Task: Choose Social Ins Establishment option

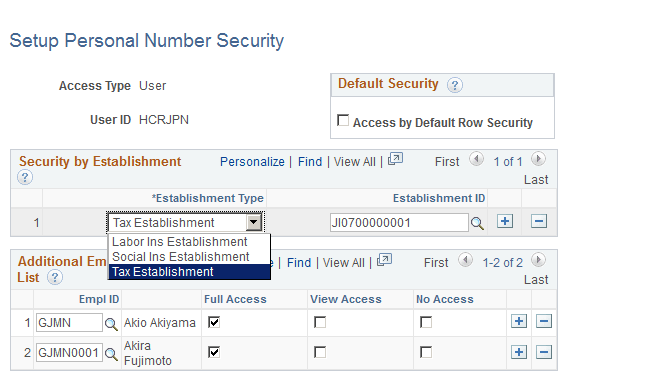Action: tap(189, 257)
